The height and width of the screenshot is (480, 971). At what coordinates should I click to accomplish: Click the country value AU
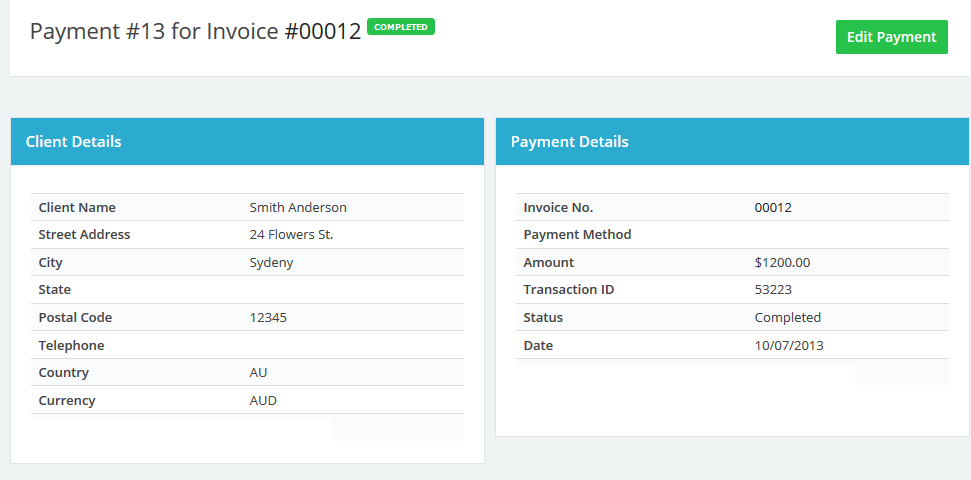[x=259, y=373]
